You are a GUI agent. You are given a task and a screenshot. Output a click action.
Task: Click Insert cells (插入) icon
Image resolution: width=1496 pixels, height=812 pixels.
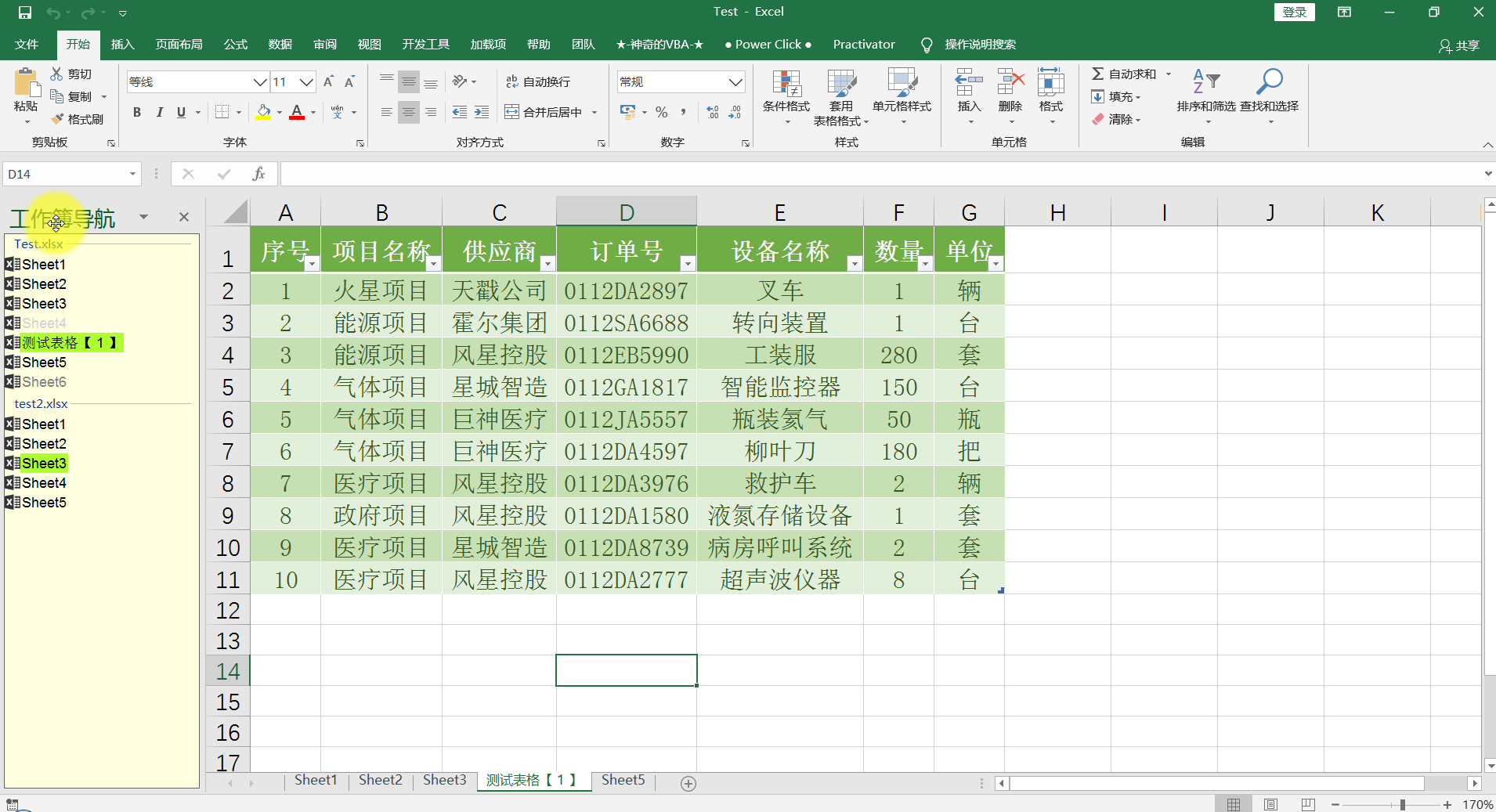pyautogui.click(x=969, y=82)
